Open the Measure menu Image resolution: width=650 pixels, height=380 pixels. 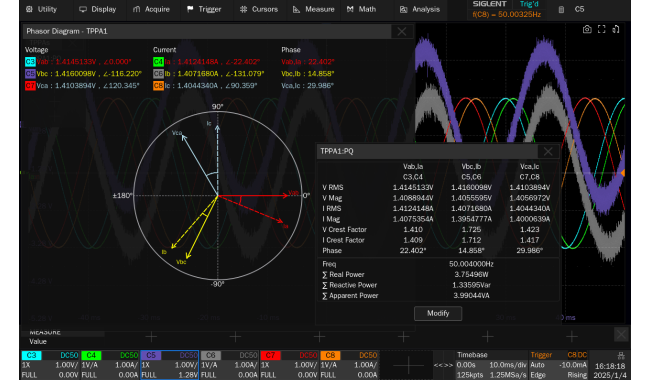(x=313, y=9)
